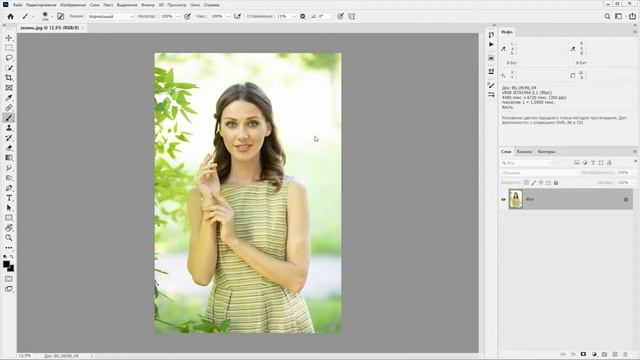Viewport: 640px width, 360px height.
Task: Toggle pressure control for opacity
Action: tap(187, 16)
